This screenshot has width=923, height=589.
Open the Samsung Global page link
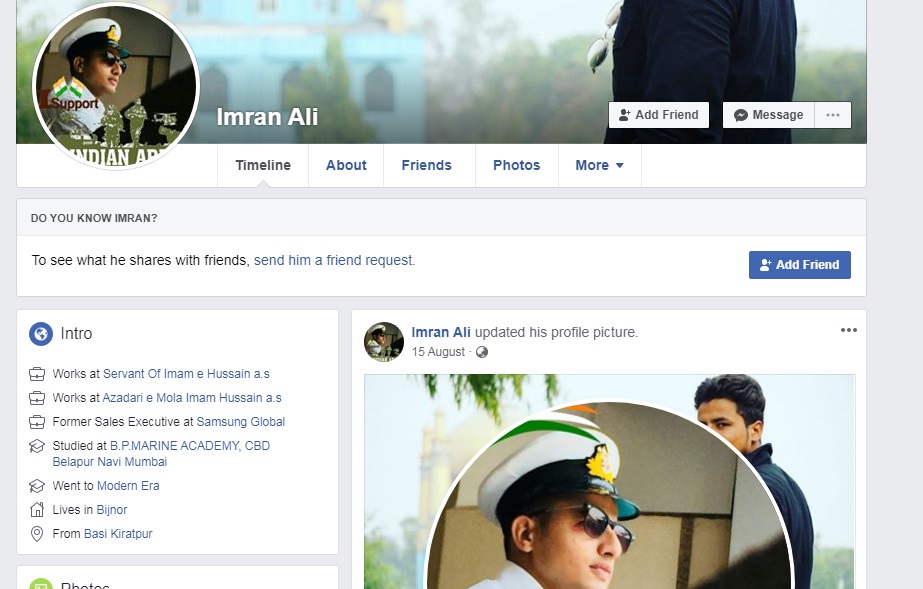pos(241,422)
